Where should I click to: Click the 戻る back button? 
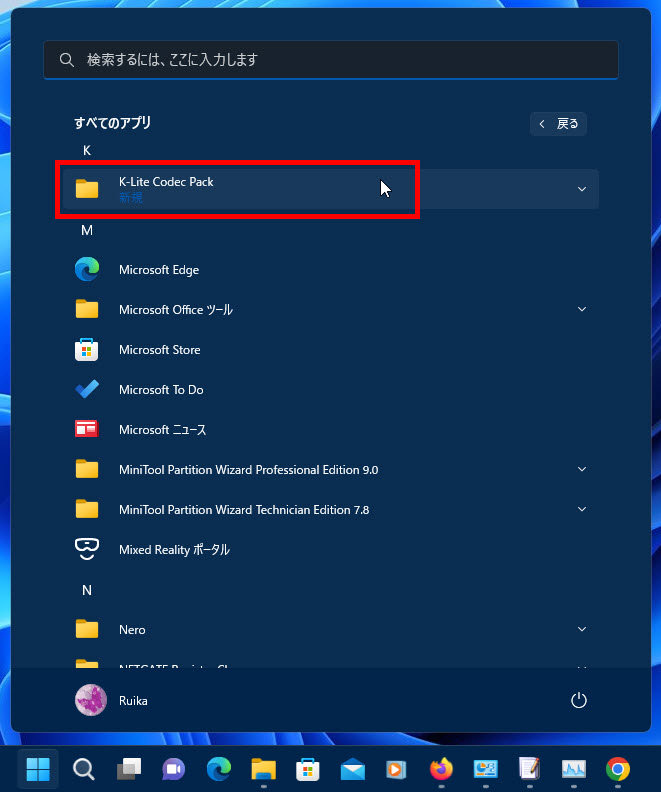click(558, 124)
